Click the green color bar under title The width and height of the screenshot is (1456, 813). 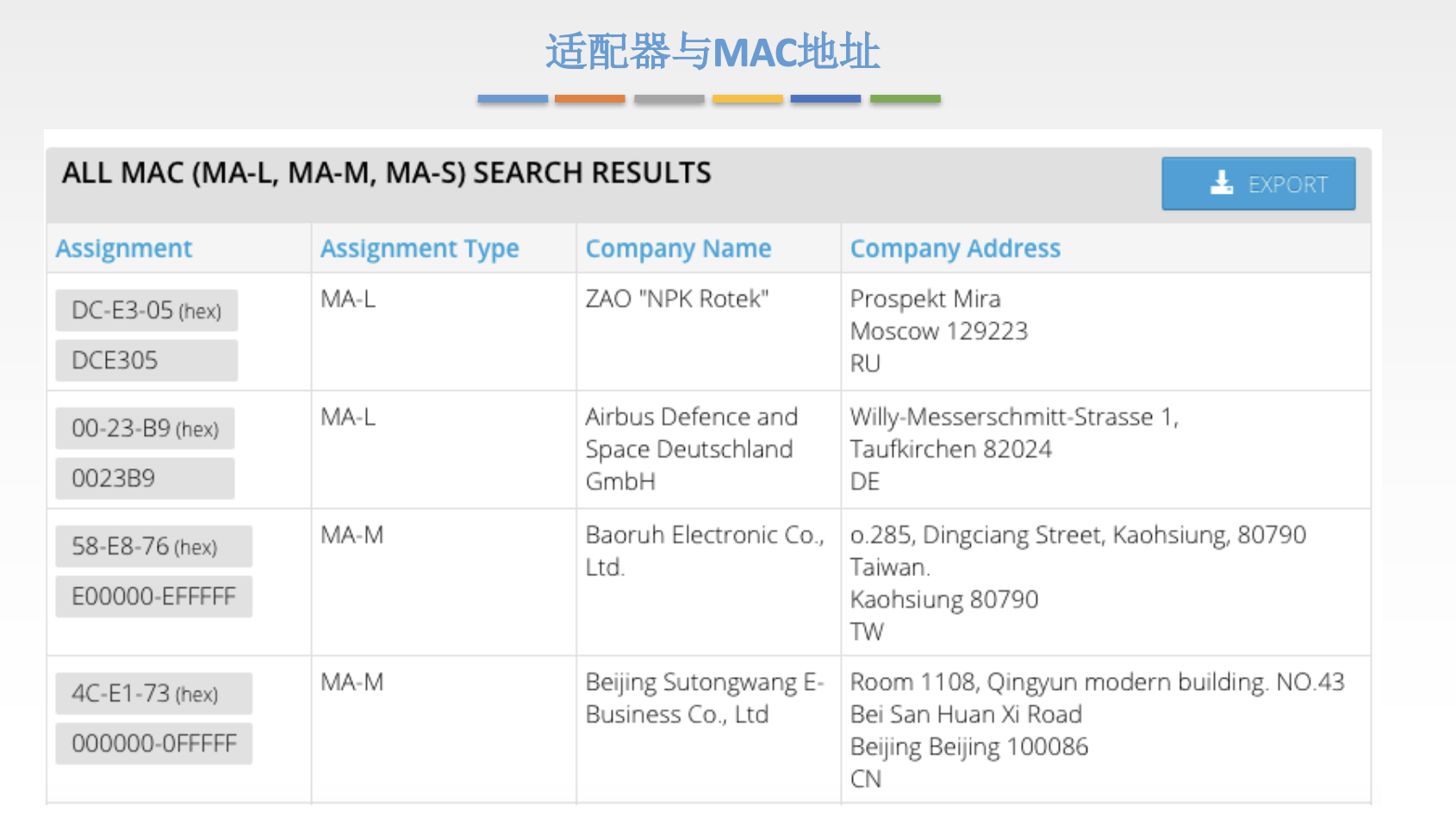(905, 99)
